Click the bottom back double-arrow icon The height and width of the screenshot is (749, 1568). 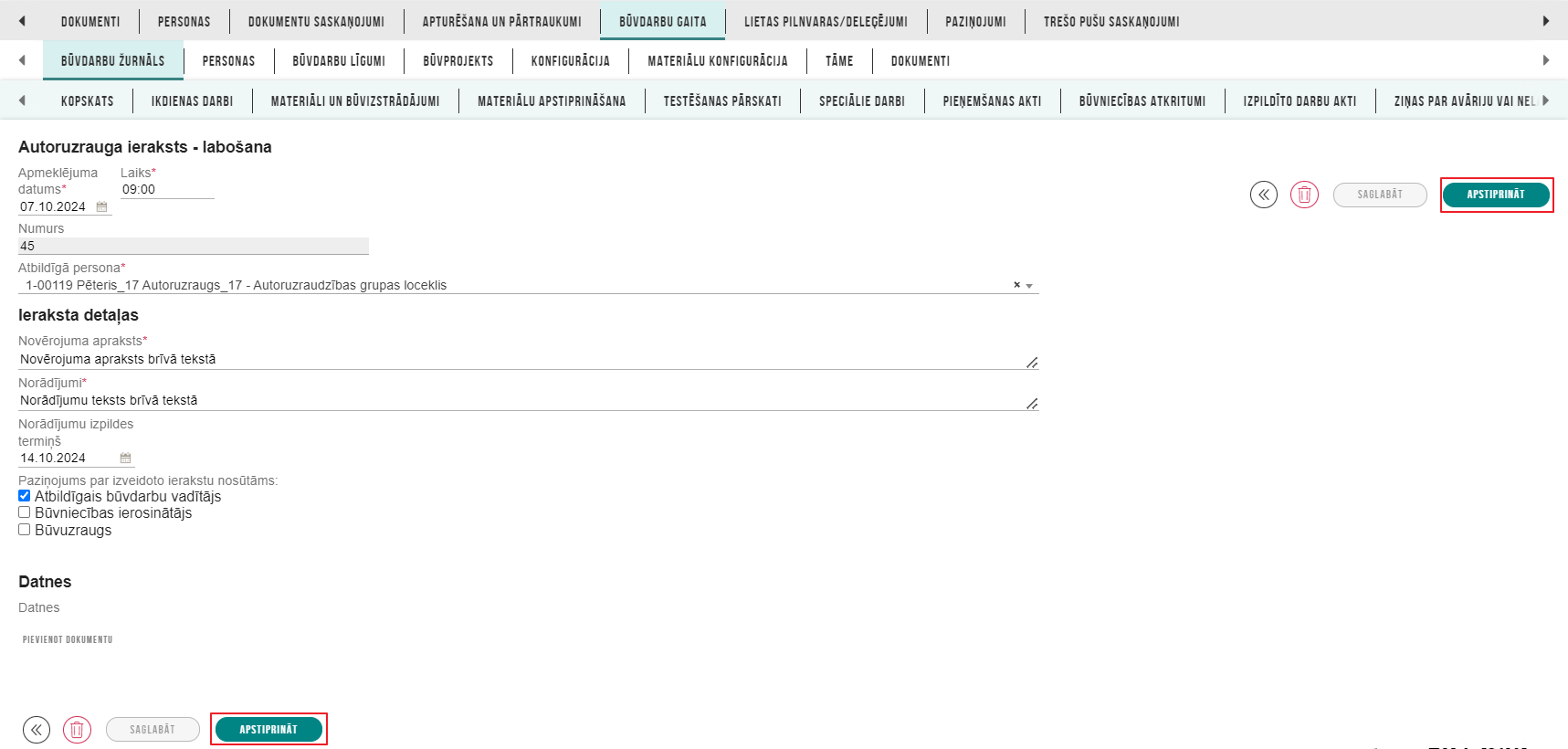click(37, 730)
